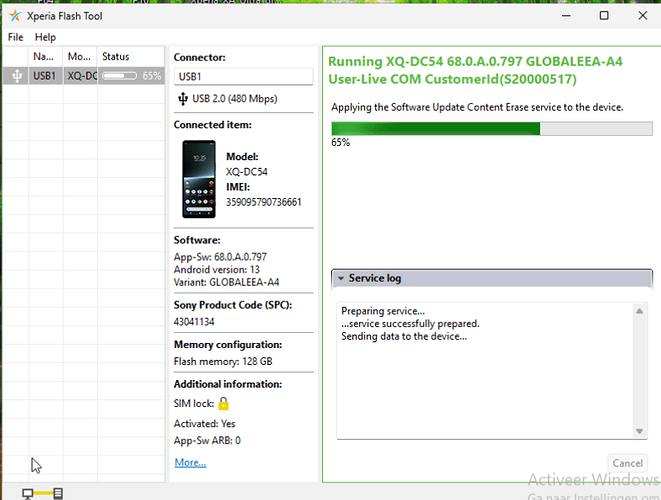This screenshot has width=661, height=500.
Task: Click the service log scroll down arrow
Action: click(x=639, y=431)
